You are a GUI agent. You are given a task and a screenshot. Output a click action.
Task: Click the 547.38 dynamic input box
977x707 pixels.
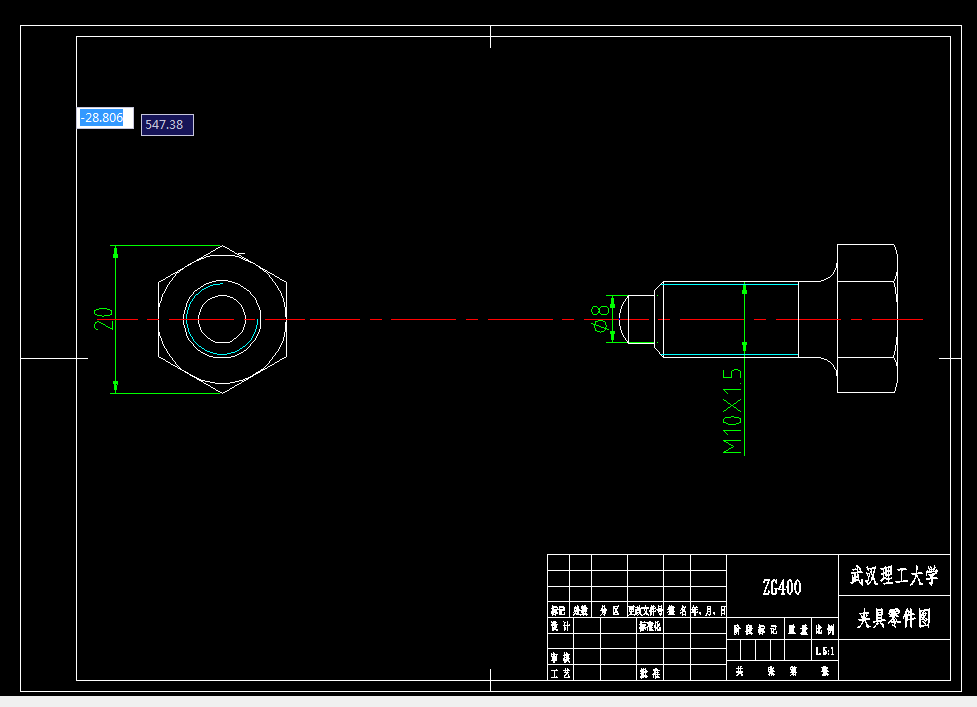pos(167,125)
